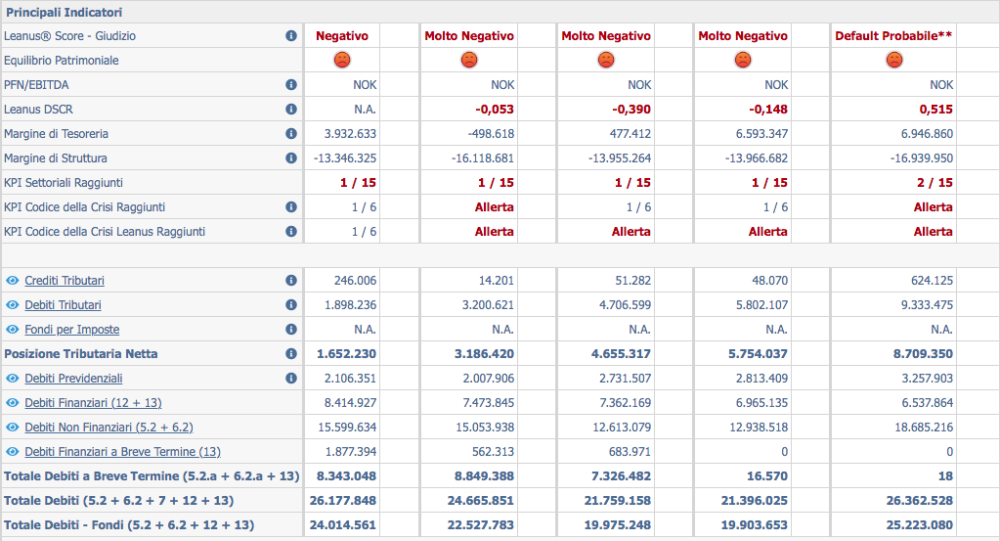1000x541 pixels.
Task: Show info for Fondi per Imposte
Action: tap(291, 329)
